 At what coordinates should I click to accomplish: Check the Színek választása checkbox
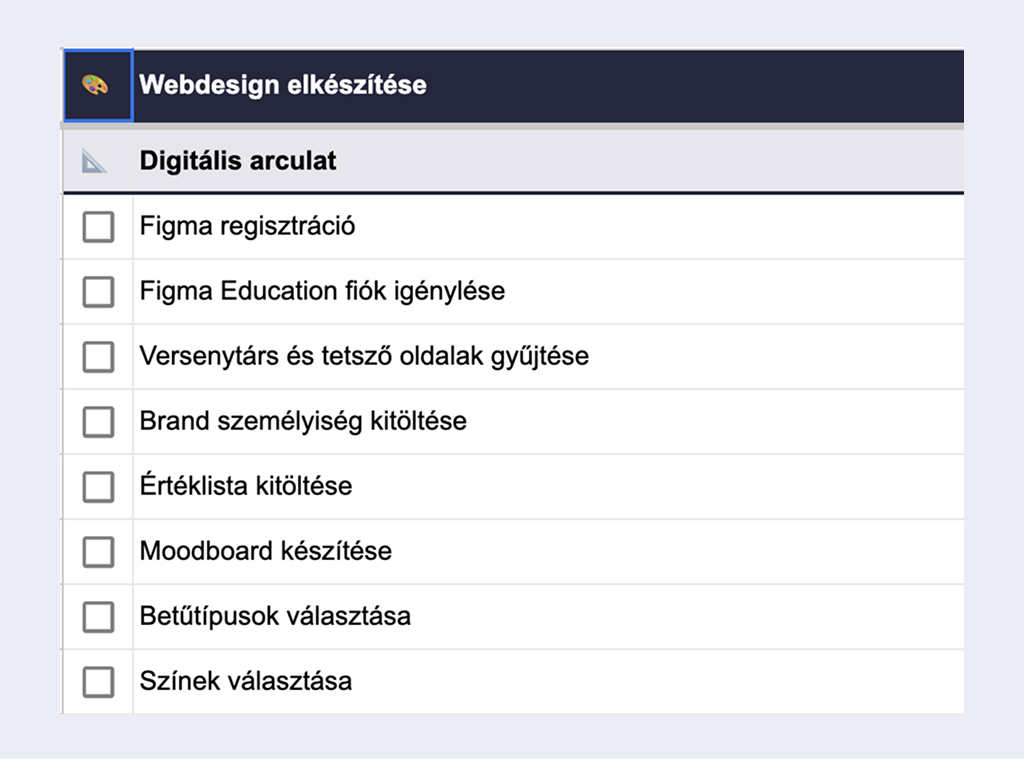tap(98, 682)
